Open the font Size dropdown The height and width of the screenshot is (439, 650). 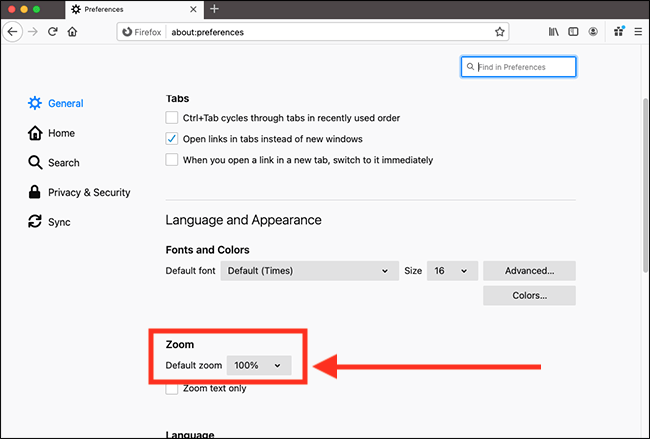pos(452,271)
